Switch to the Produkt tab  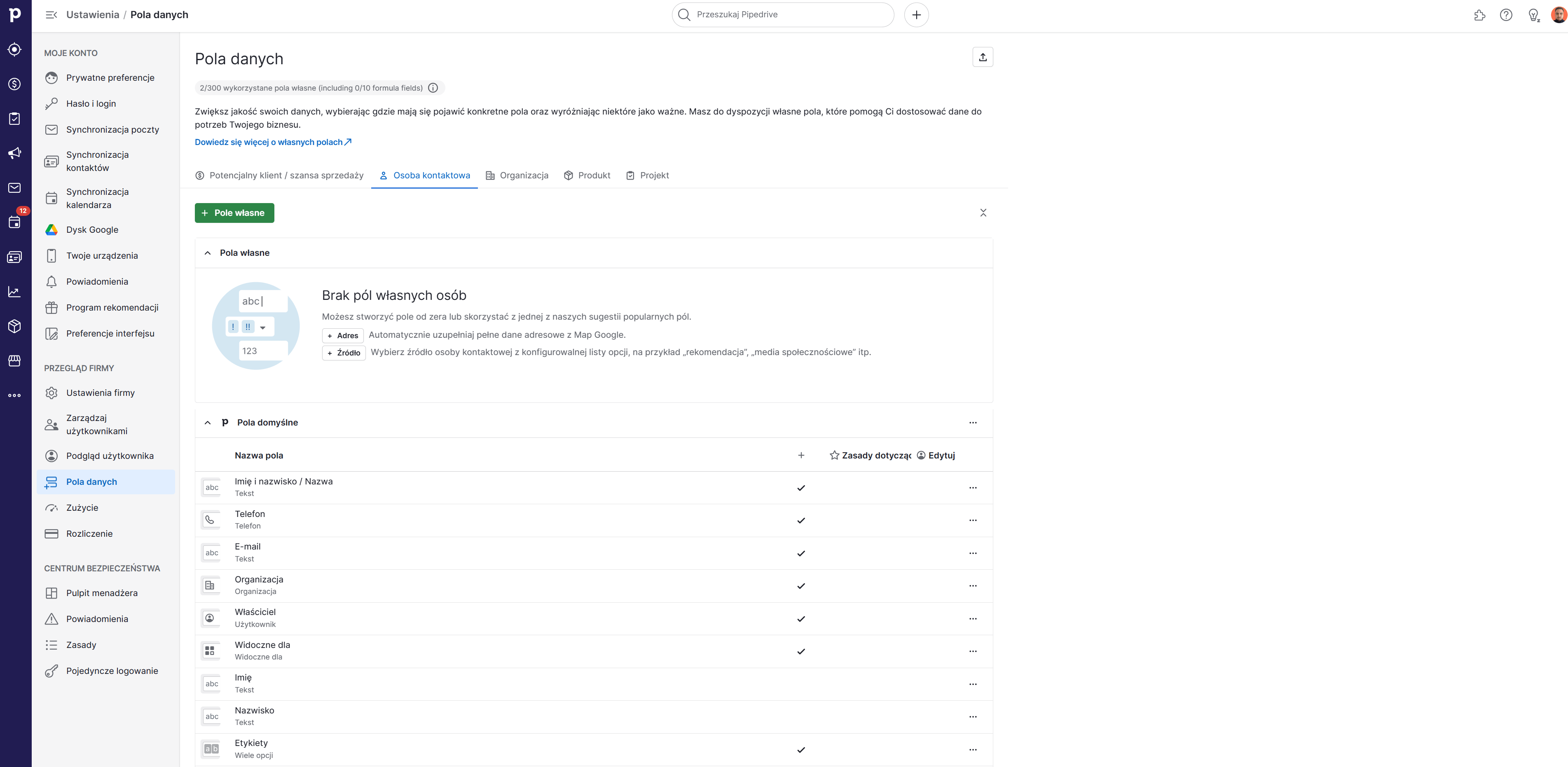[587, 175]
